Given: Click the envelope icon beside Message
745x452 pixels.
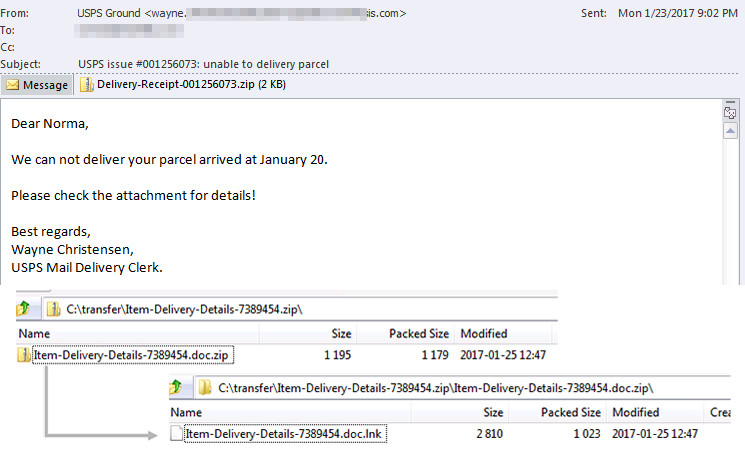Looking at the screenshot, I should coord(12,85).
